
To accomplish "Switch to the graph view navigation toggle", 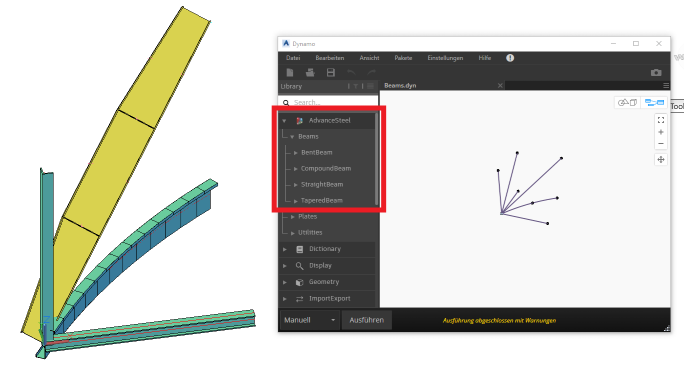I will click(x=654, y=102).
